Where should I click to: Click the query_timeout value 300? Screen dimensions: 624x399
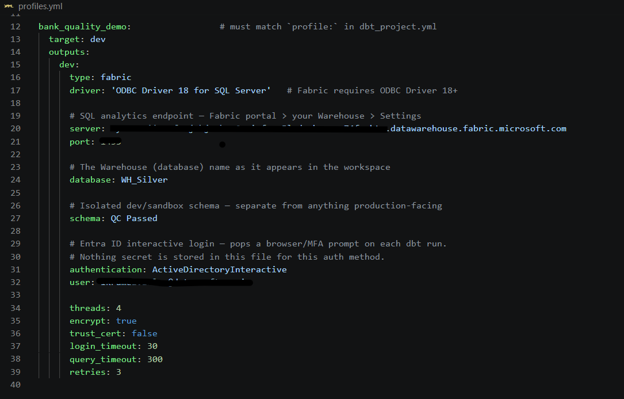click(x=155, y=359)
